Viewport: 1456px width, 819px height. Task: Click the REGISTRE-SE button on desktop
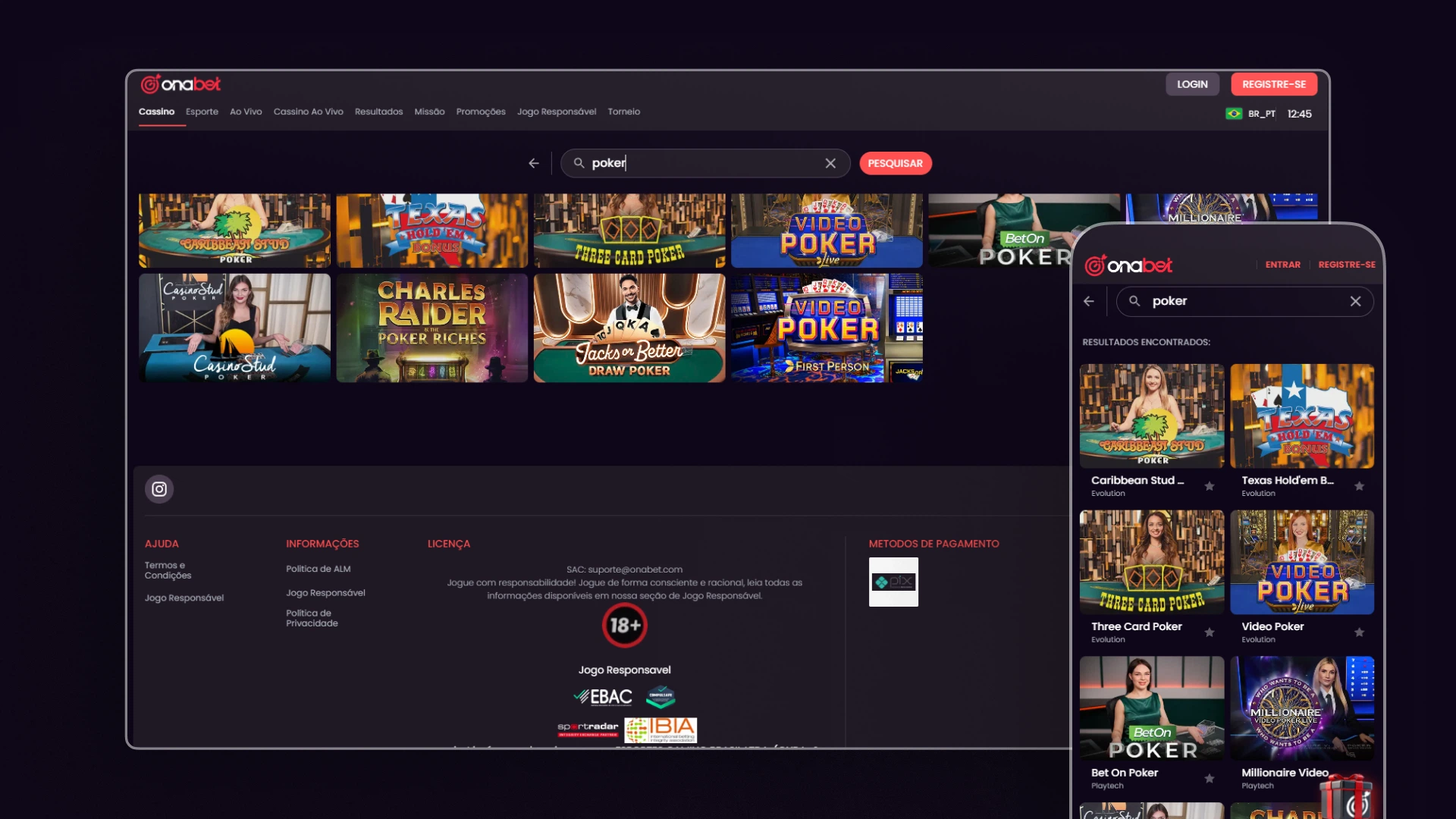[x=1274, y=84]
